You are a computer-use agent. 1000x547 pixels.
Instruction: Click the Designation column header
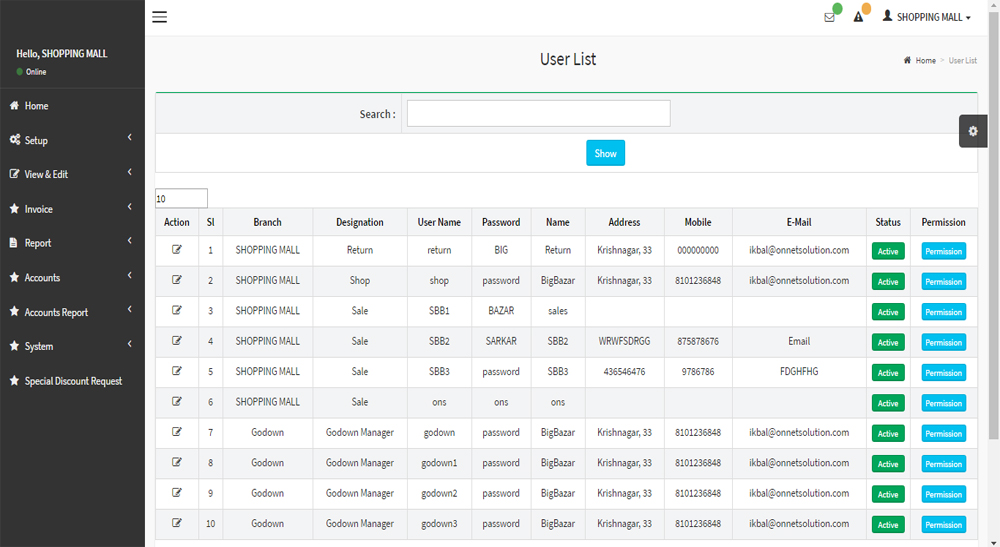click(x=360, y=222)
